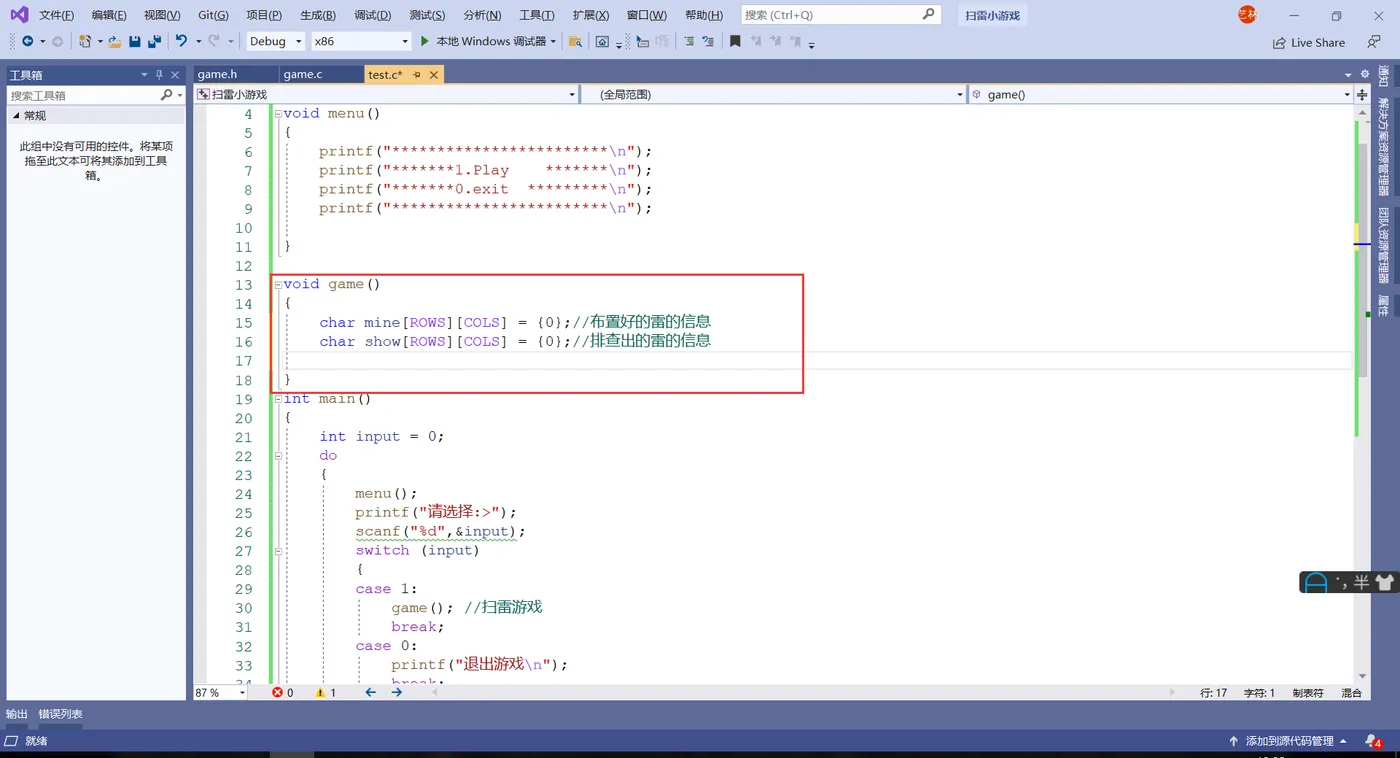
Task: Click the navigate backward arrow icon
Action: [x=27, y=41]
